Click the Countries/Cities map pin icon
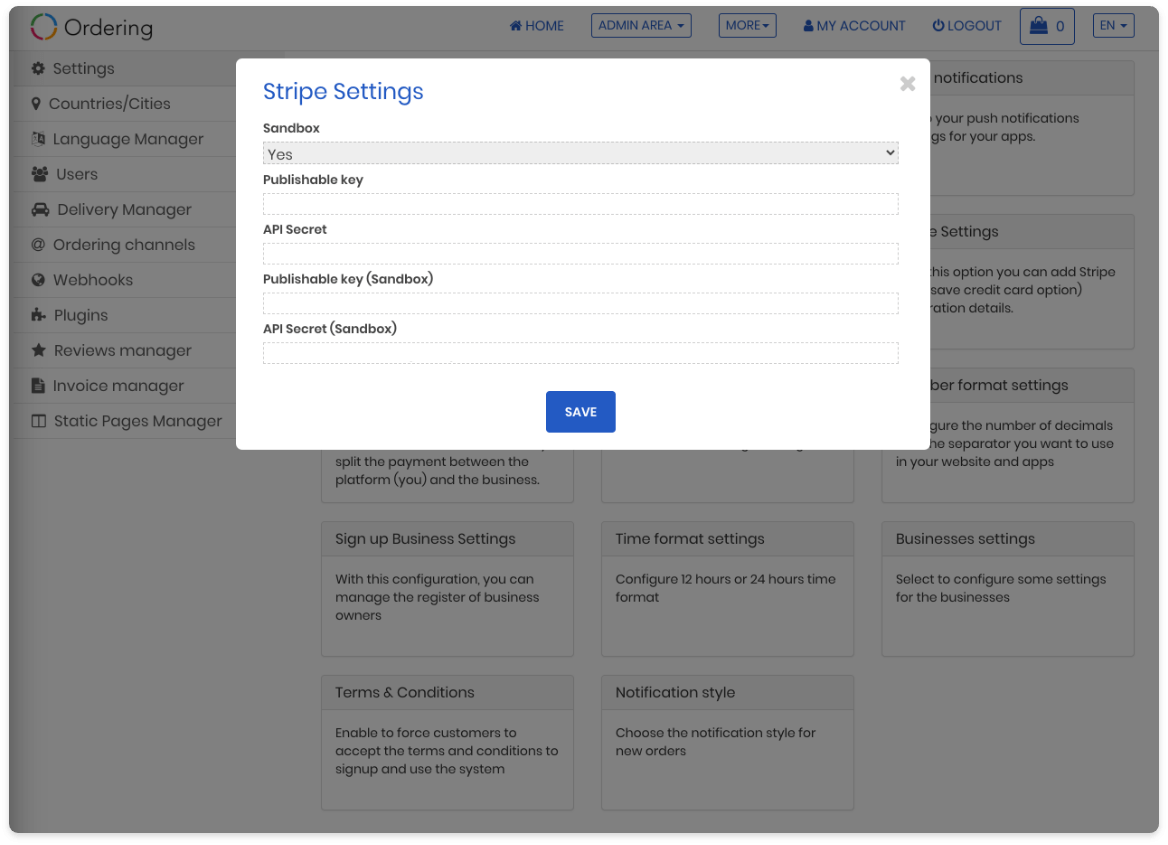This screenshot has width=1168, height=845. (x=36, y=104)
